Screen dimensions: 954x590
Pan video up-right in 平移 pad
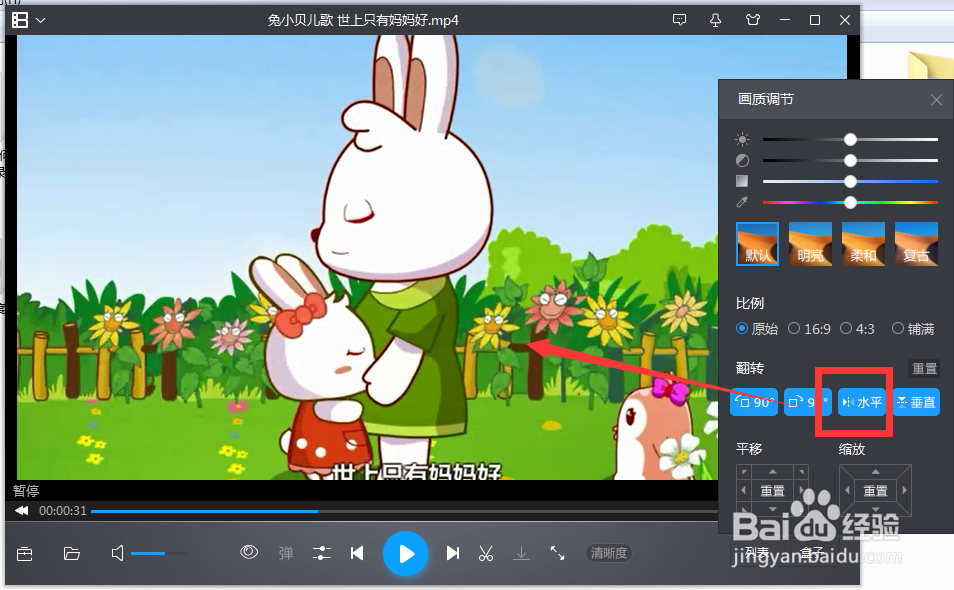802,472
